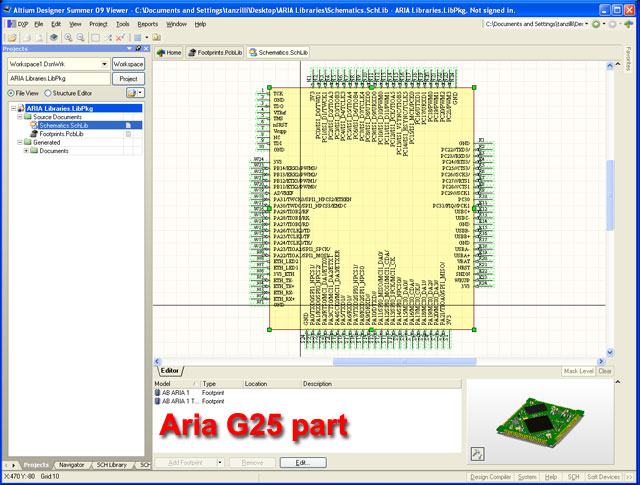This screenshot has height=485, width=640.
Task: Open the Project menu
Action: (x=98, y=24)
